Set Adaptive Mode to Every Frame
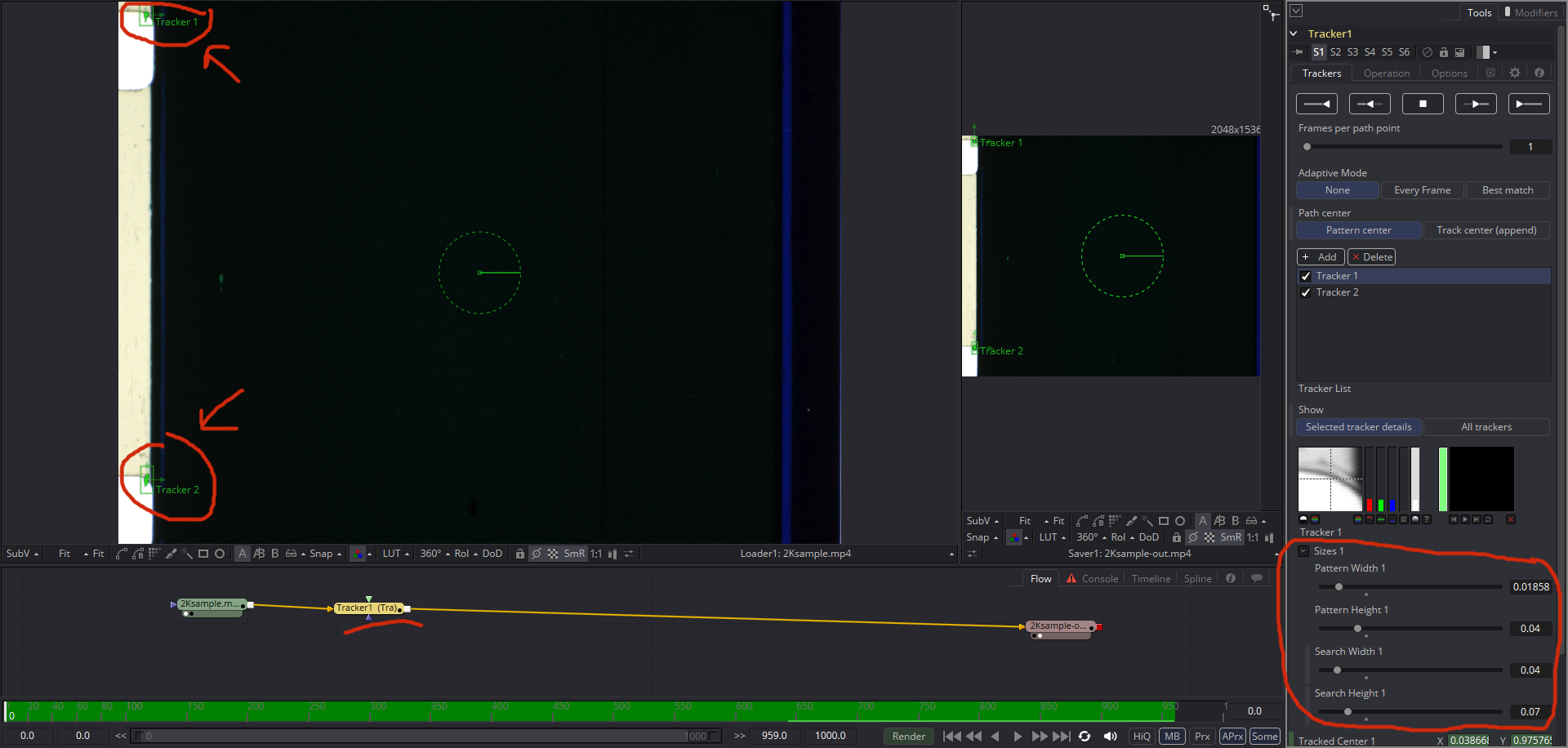1568x748 pixels. [1422, 190]
